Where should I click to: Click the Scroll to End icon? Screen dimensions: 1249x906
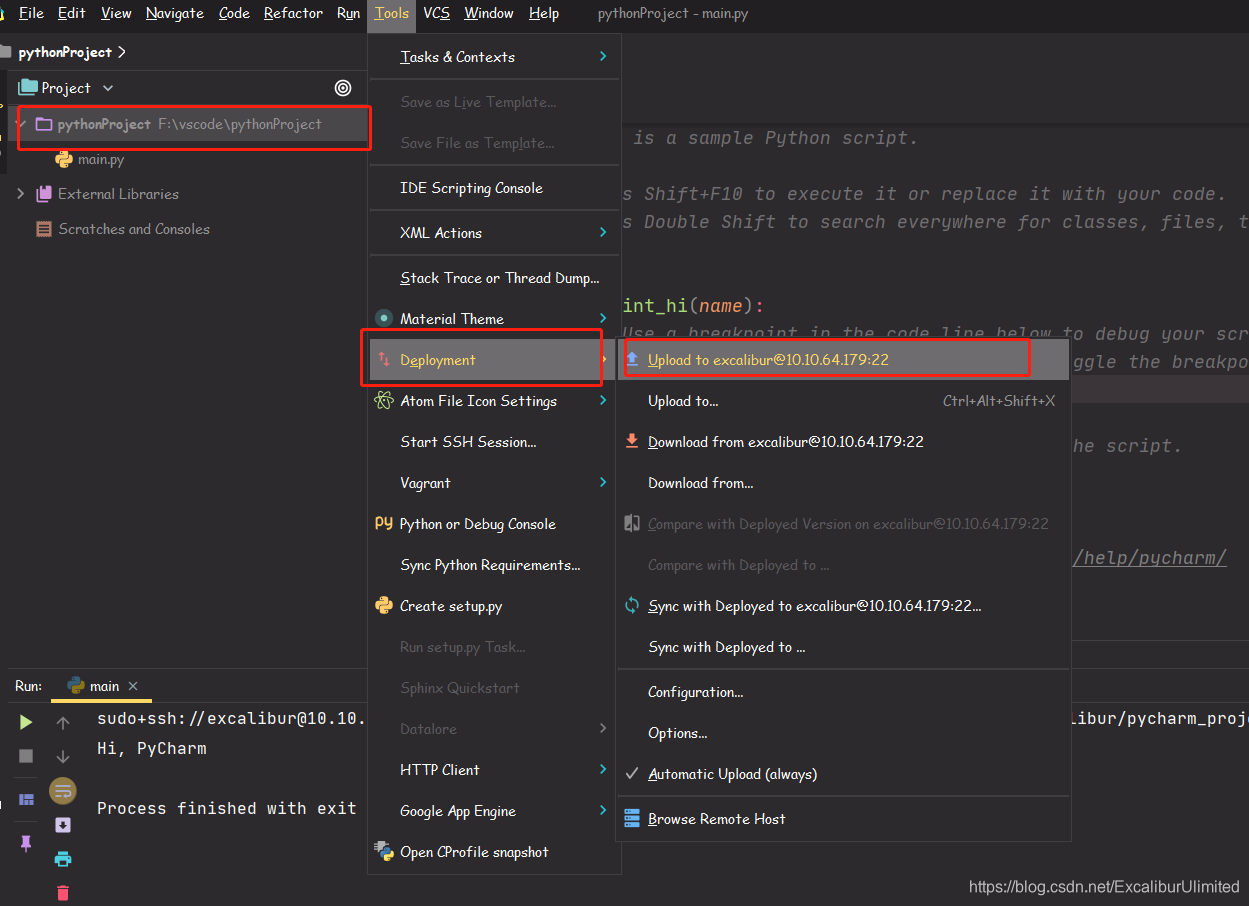point(63,825)
